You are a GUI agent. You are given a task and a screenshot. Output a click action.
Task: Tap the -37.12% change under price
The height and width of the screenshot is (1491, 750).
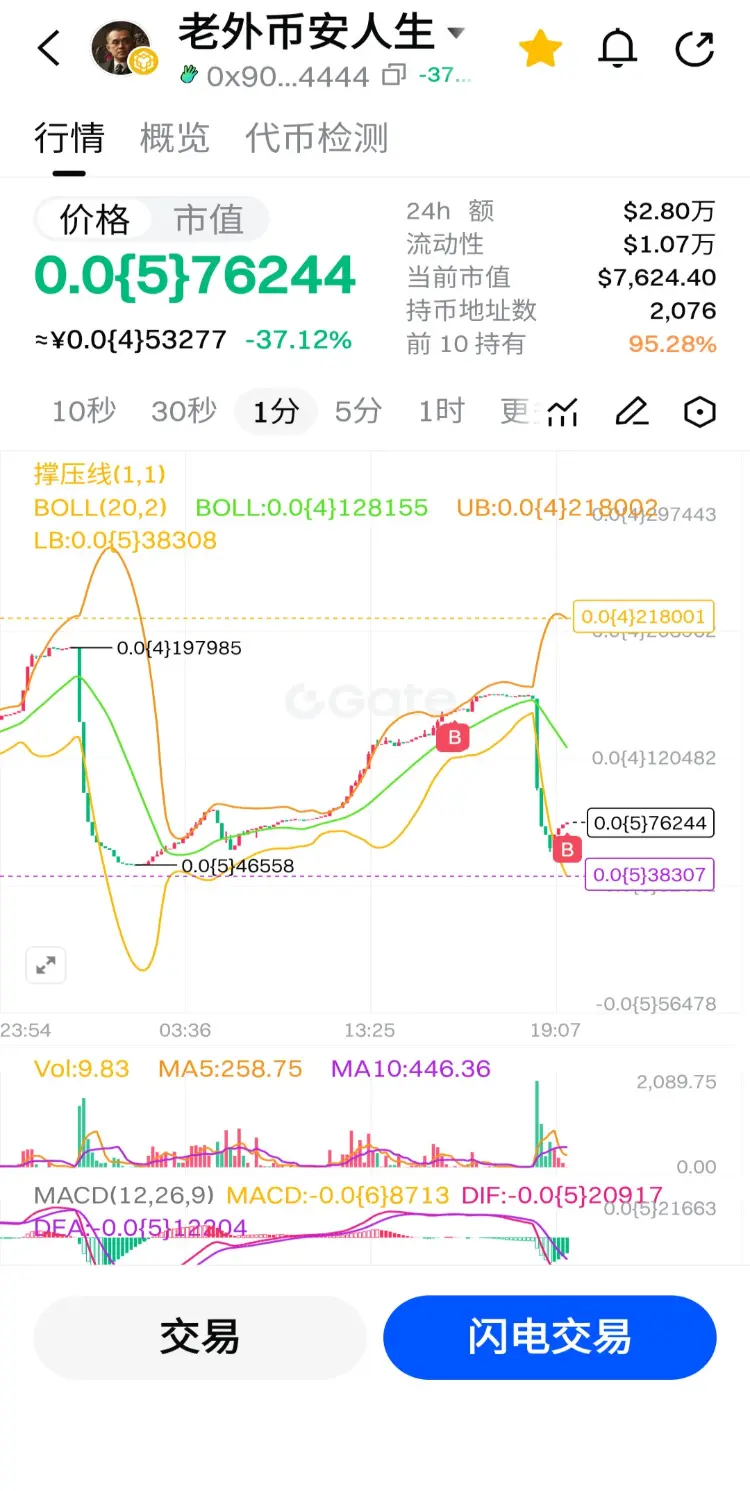pos(298,340)
